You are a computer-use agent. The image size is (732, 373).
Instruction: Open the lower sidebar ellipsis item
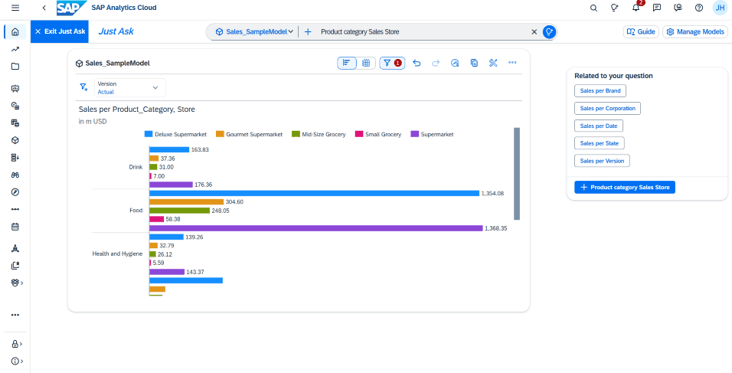coord(15,315)
